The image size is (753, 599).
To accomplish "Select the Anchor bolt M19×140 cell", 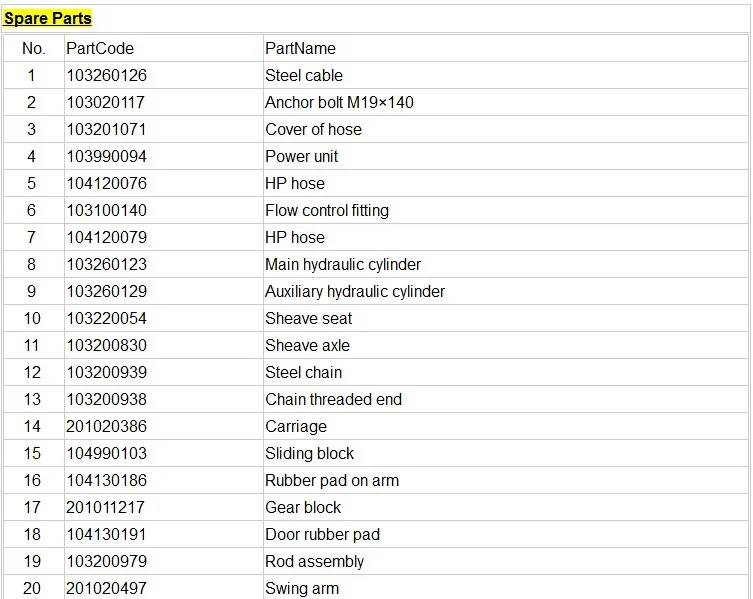I will [x=339, y=102].
